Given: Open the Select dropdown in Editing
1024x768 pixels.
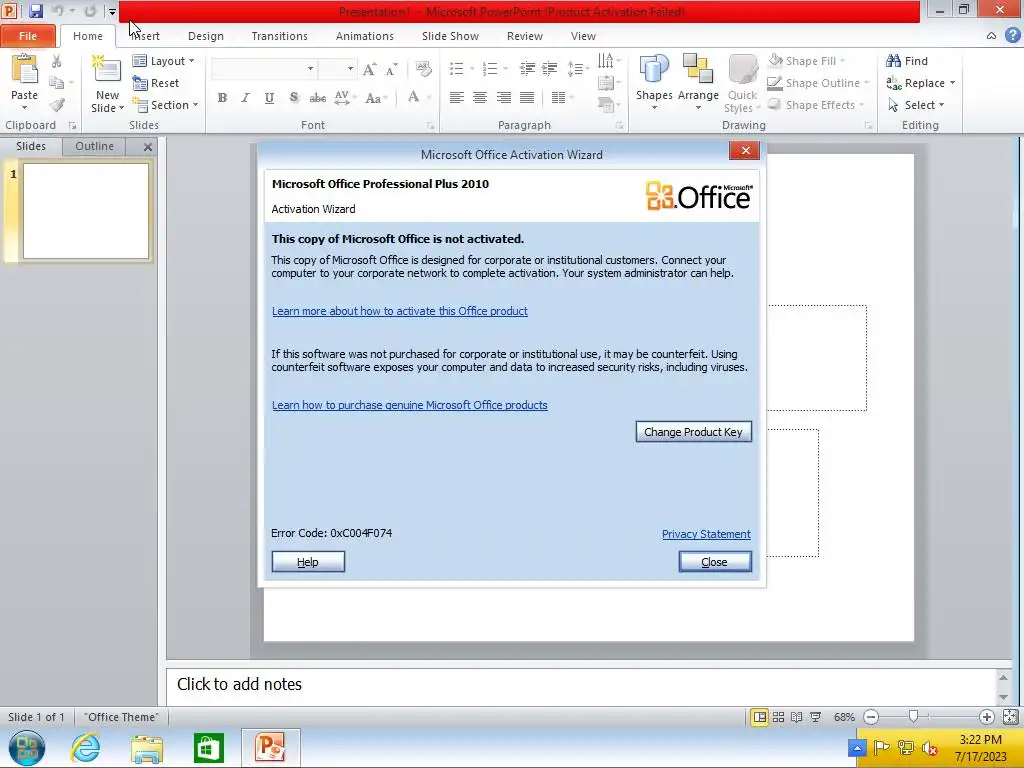Looking at the screenshot, I should [x=916, y=104].
